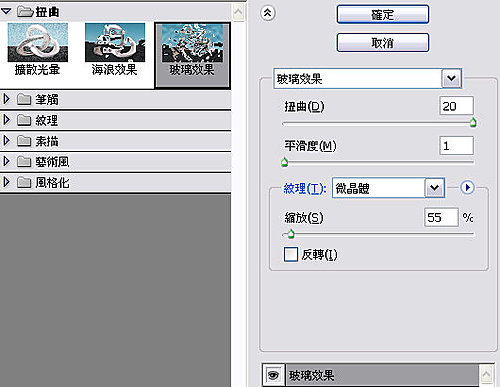
Task: Select the 擴散光暈 filter thumbnail
Action: (x=38, y=49)
